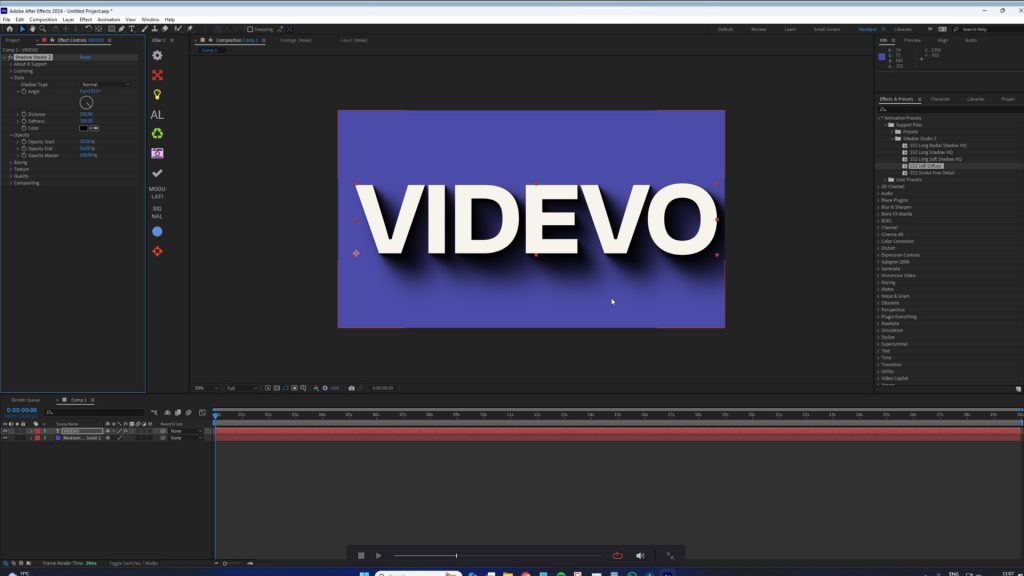Viewport: 1024px width, 576px height.
Task: Select the Default workspace
Action: coord(725,29)
